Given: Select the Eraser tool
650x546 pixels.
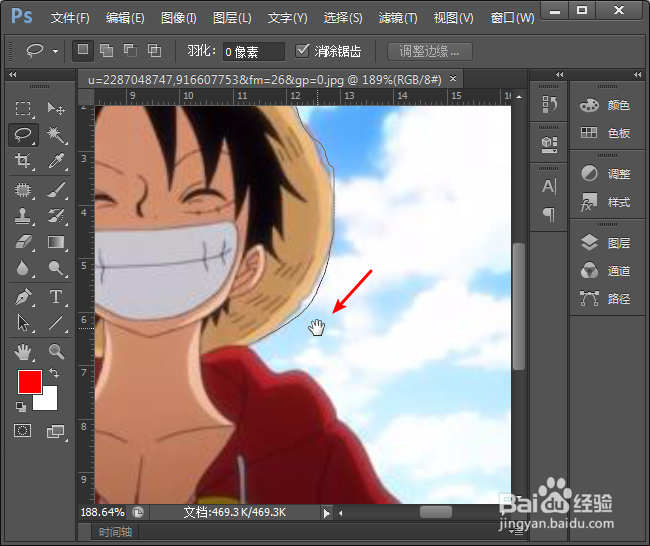Looking at the screenshot, I should point(23,242).
